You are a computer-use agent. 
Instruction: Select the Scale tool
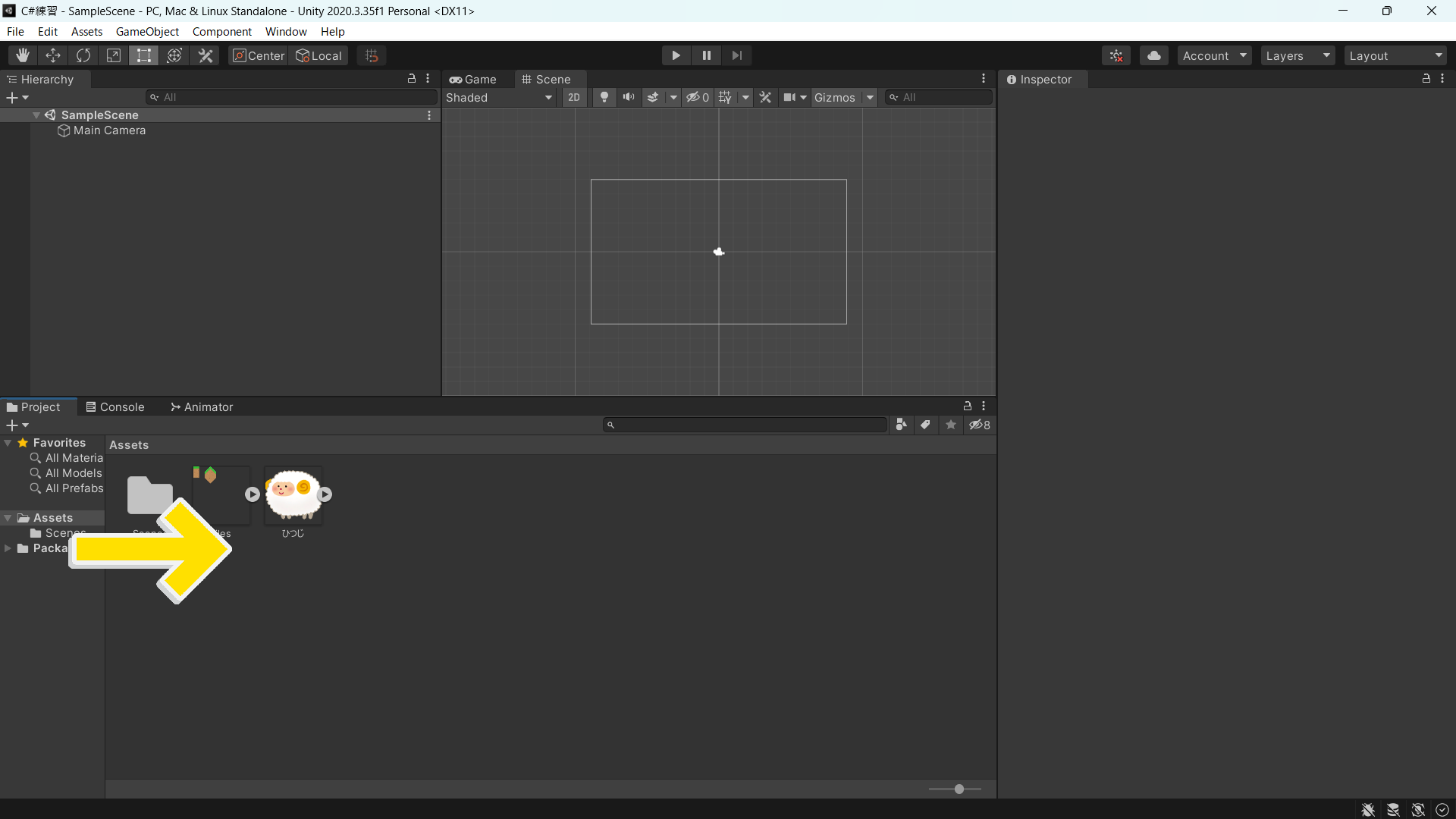[114, 55]
